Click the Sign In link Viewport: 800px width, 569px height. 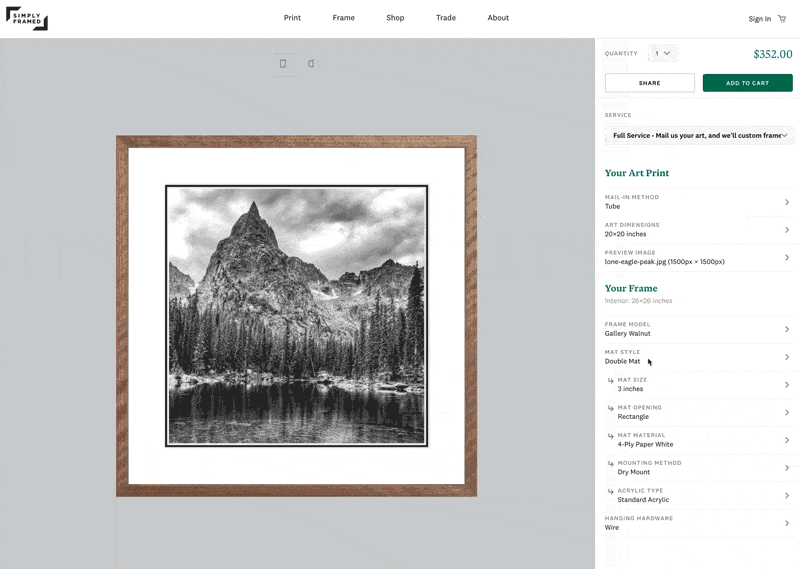pyautogui.click(x=759, y=19)
